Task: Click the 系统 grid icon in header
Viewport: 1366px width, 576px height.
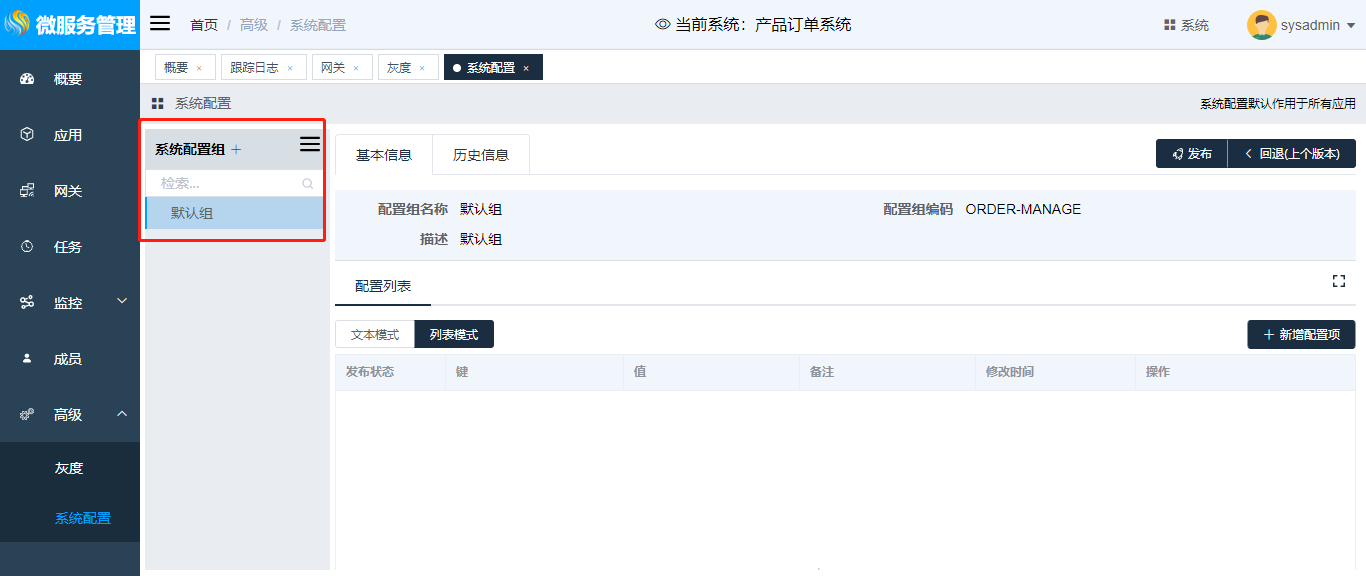Action: pyautogui.click(x=1169, y=25)
